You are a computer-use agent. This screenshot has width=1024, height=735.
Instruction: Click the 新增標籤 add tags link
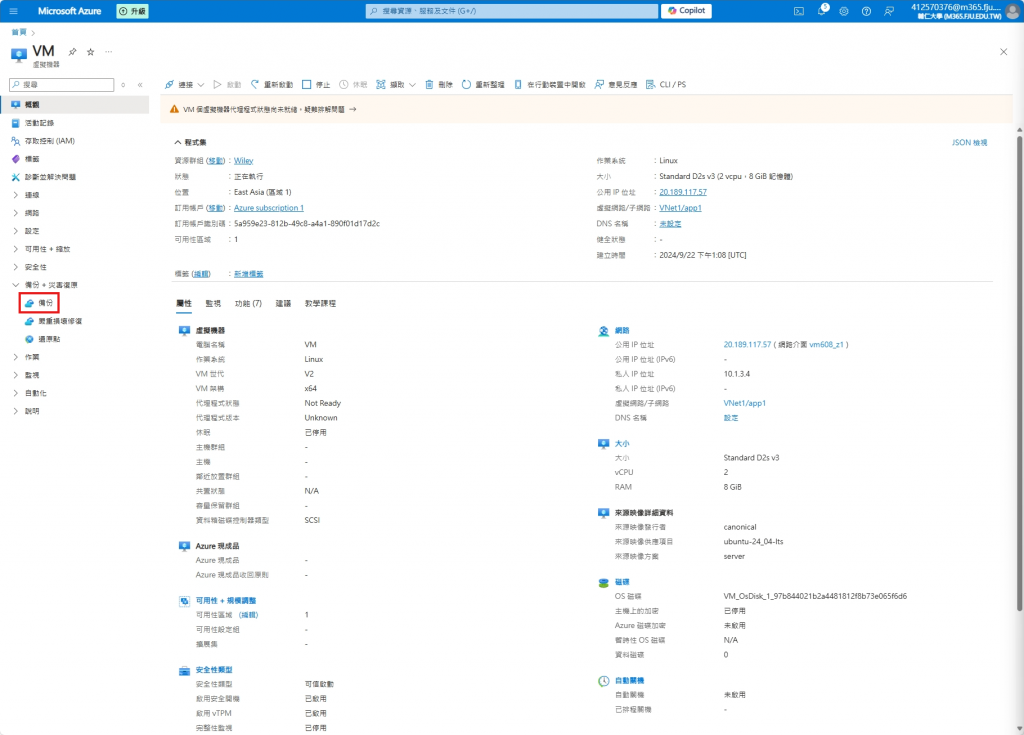click(x=249, y=274)
